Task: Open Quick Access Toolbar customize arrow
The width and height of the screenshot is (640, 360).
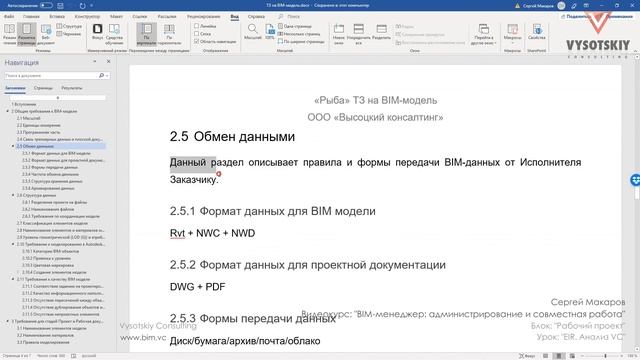Action: pos(92,6)
